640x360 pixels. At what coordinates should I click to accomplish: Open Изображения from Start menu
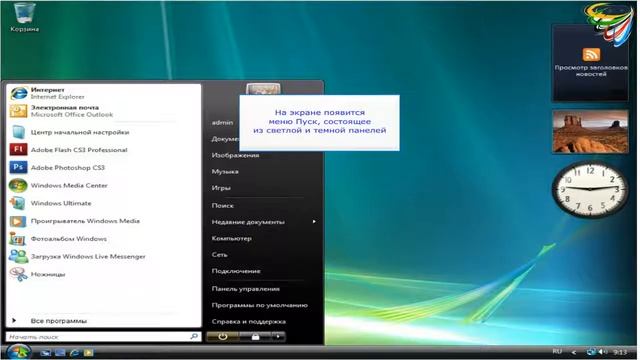[236, 155]
